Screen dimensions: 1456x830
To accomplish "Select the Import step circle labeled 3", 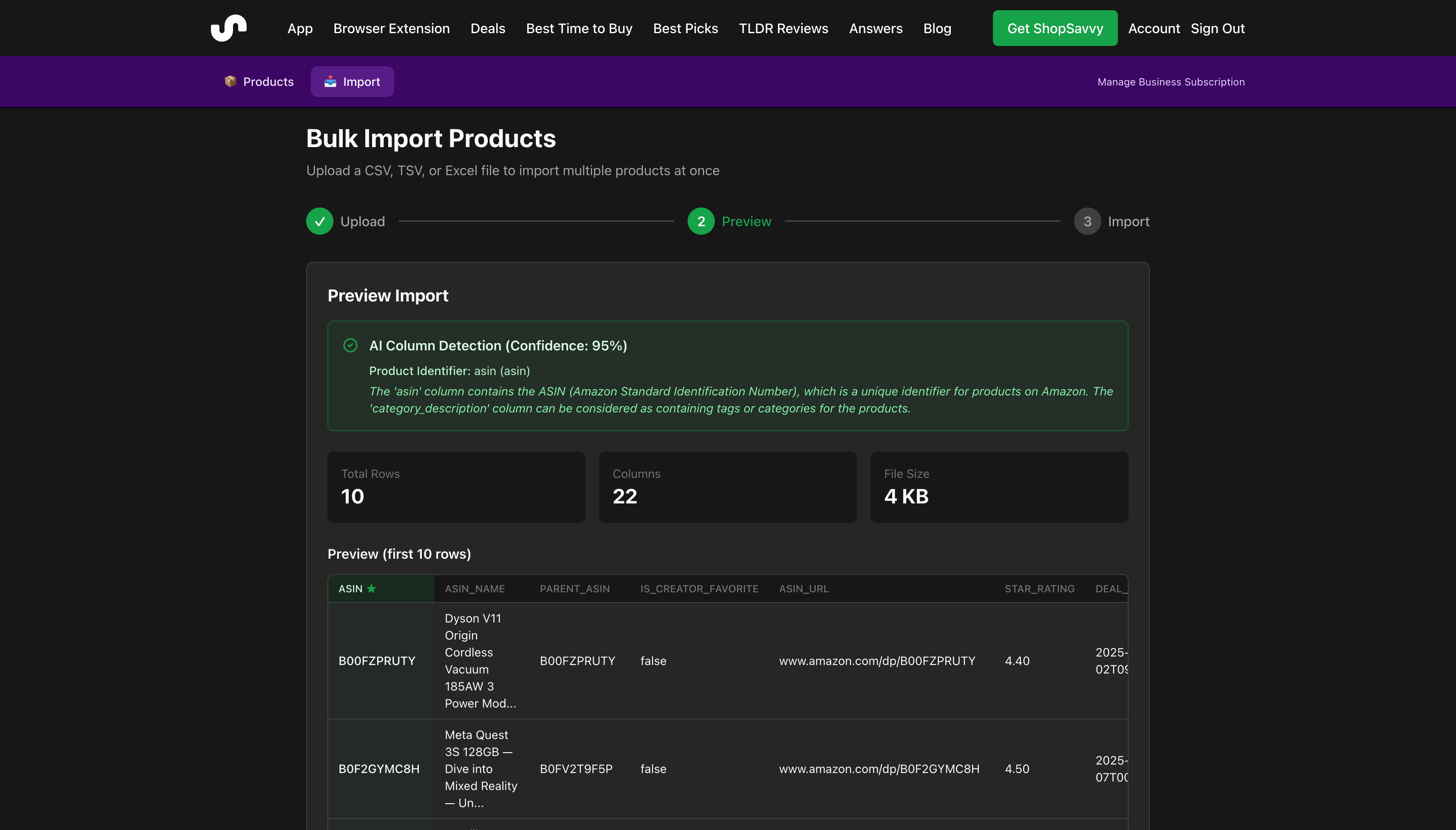I will 1087,221.
